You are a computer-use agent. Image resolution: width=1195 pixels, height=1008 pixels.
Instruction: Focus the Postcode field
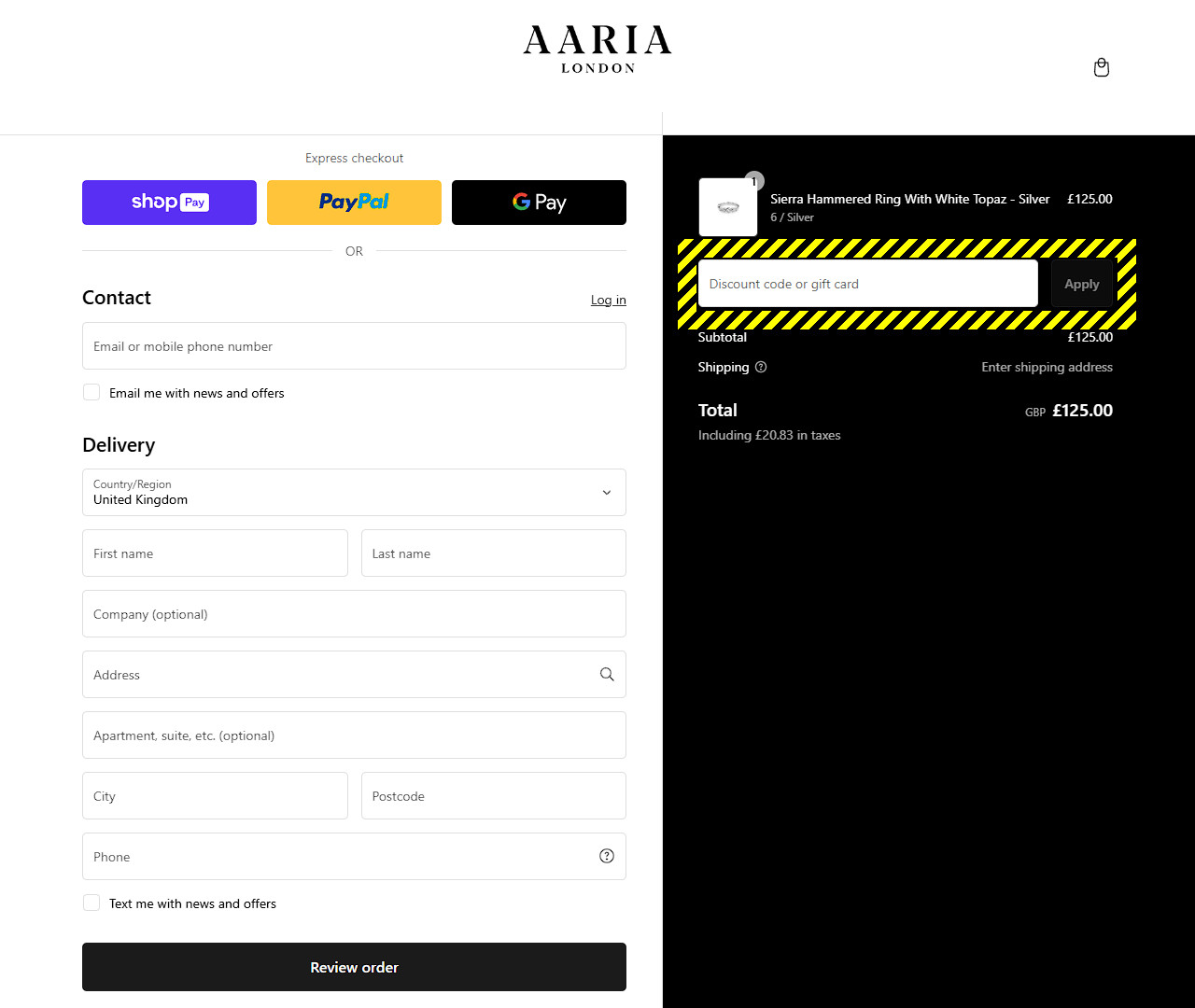pos(494,796)
